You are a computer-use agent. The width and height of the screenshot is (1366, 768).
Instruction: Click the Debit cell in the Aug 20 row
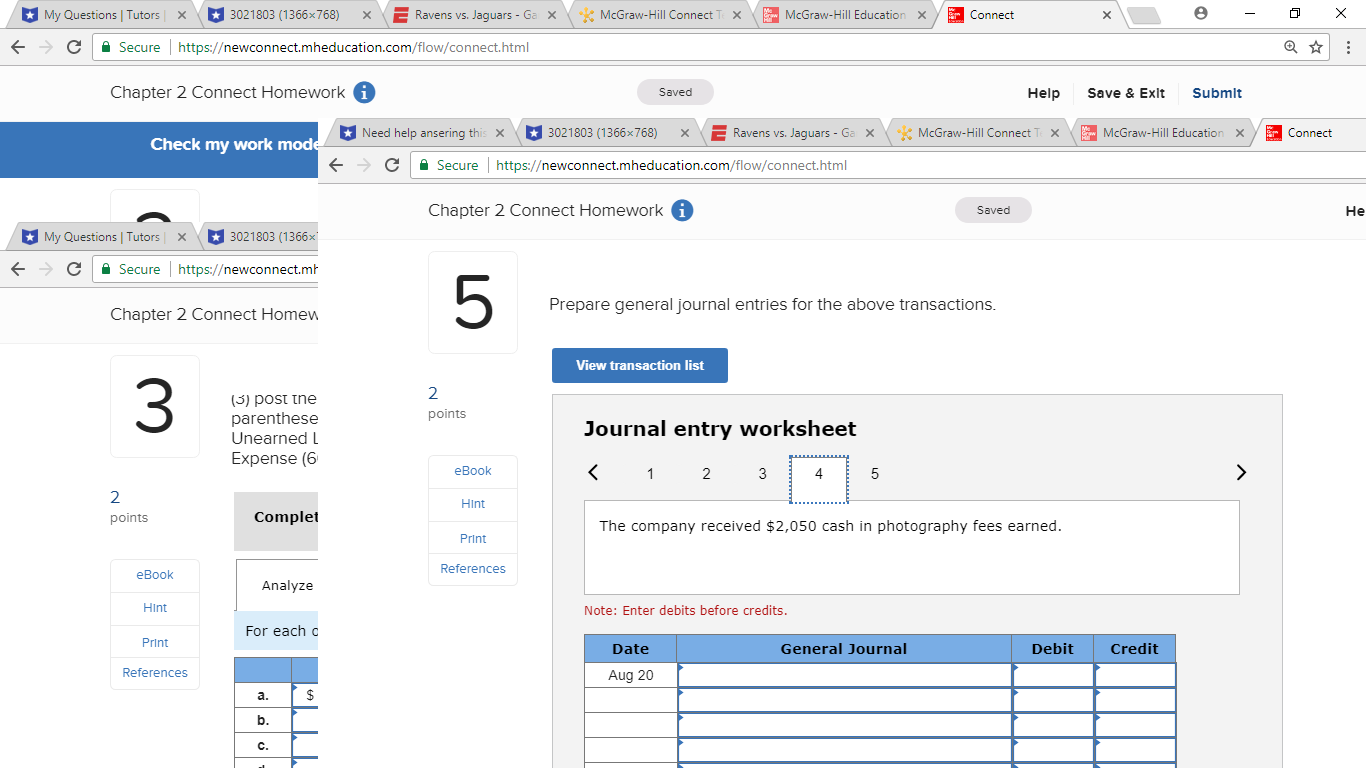[x=1052, y=675]
